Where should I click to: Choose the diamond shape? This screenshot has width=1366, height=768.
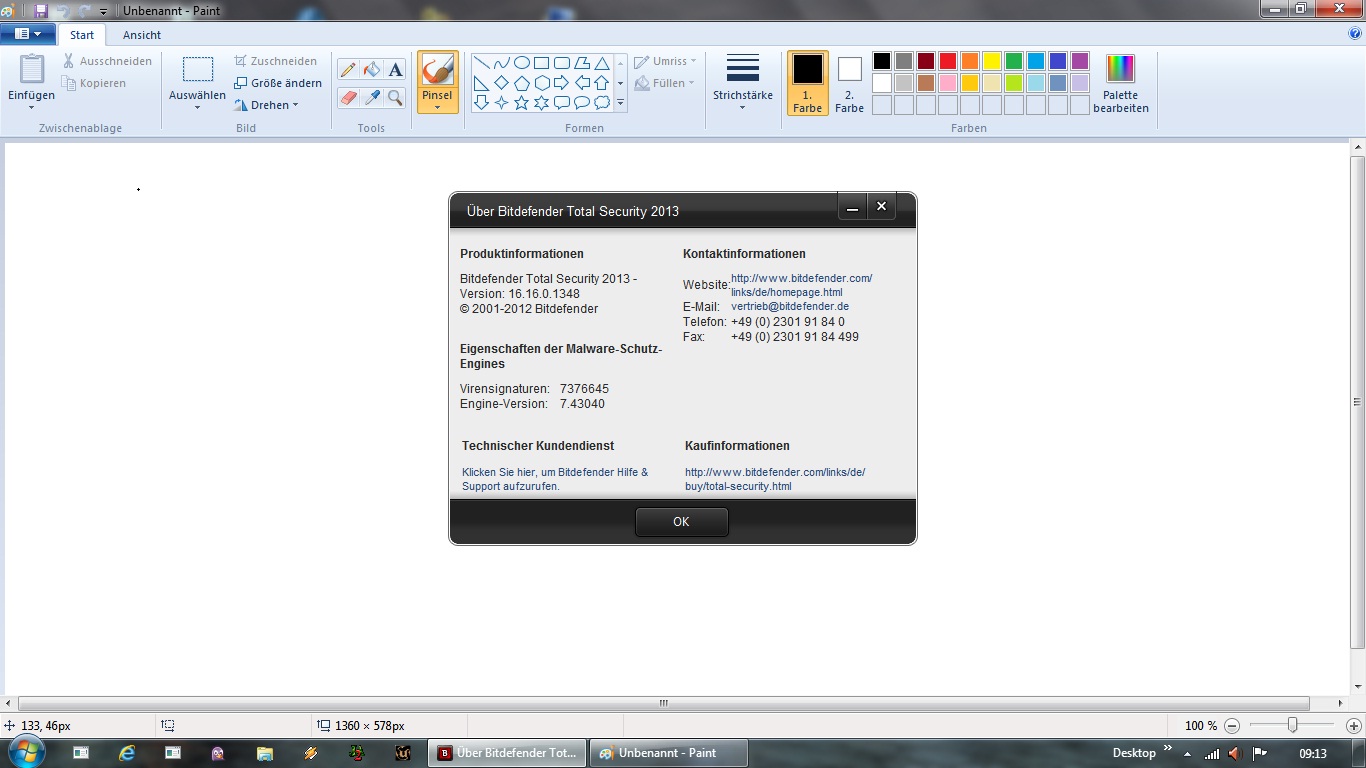501,82
